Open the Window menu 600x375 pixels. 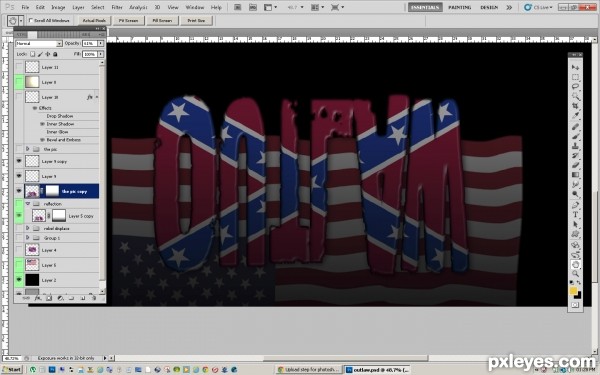point(194,7)
